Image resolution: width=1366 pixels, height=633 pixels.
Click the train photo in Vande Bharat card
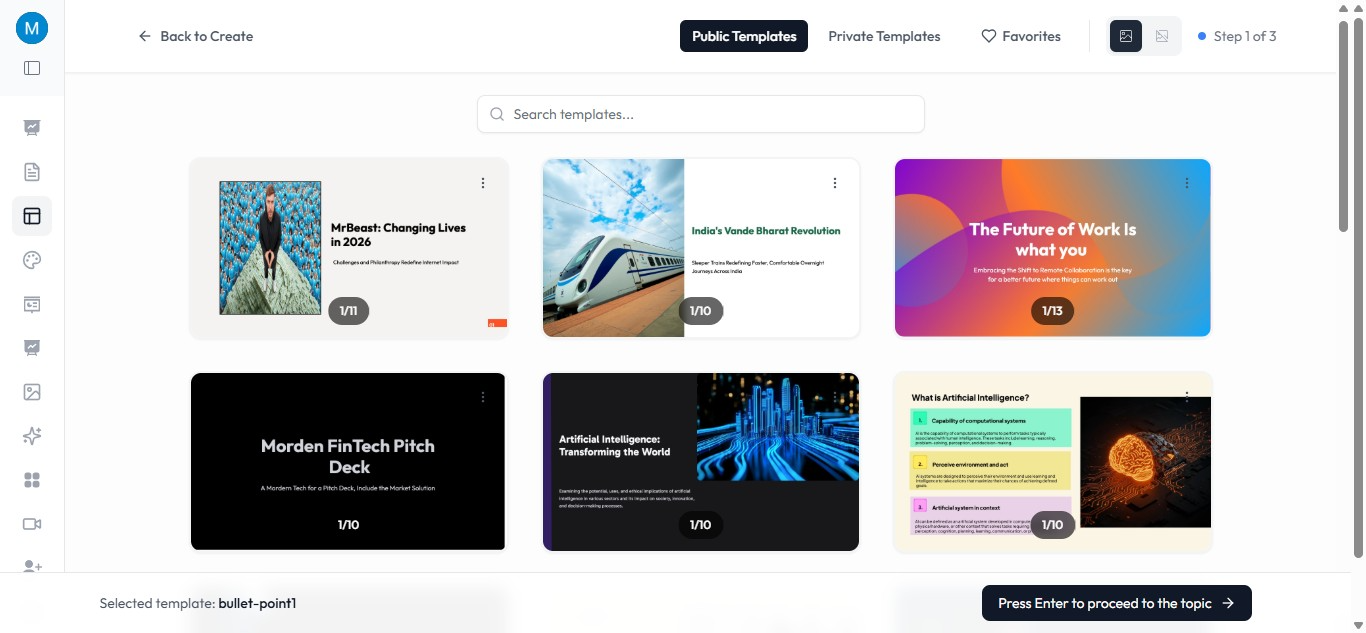[x=613, y=248]
